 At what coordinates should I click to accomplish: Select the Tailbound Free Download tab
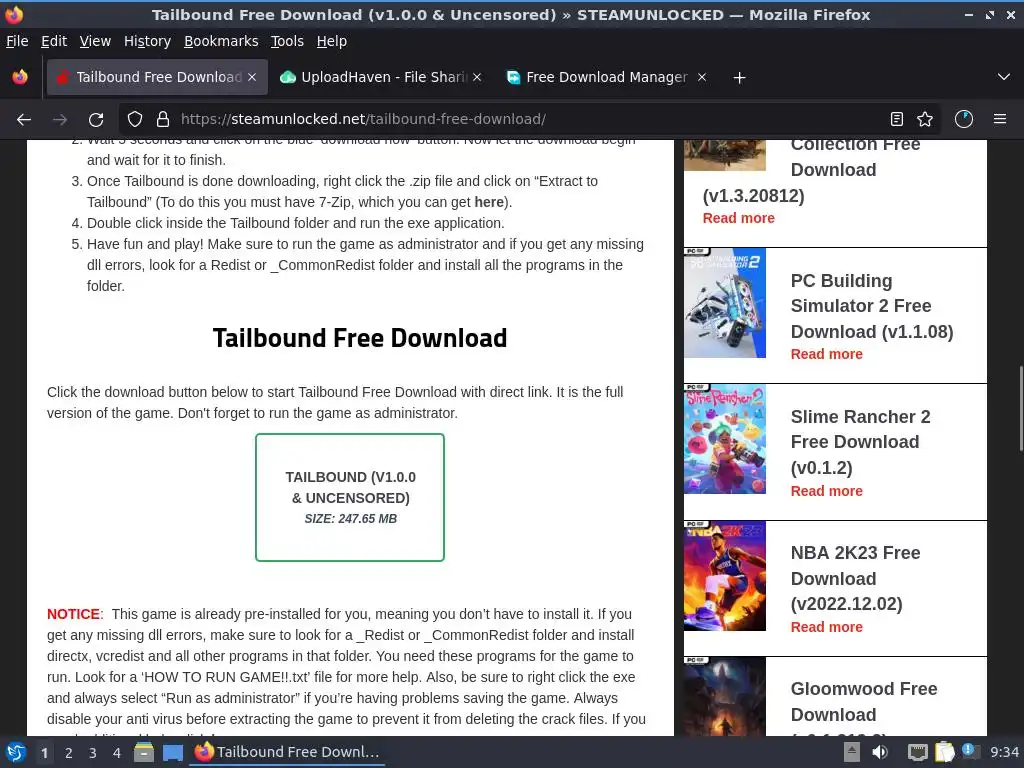(157, 77)
